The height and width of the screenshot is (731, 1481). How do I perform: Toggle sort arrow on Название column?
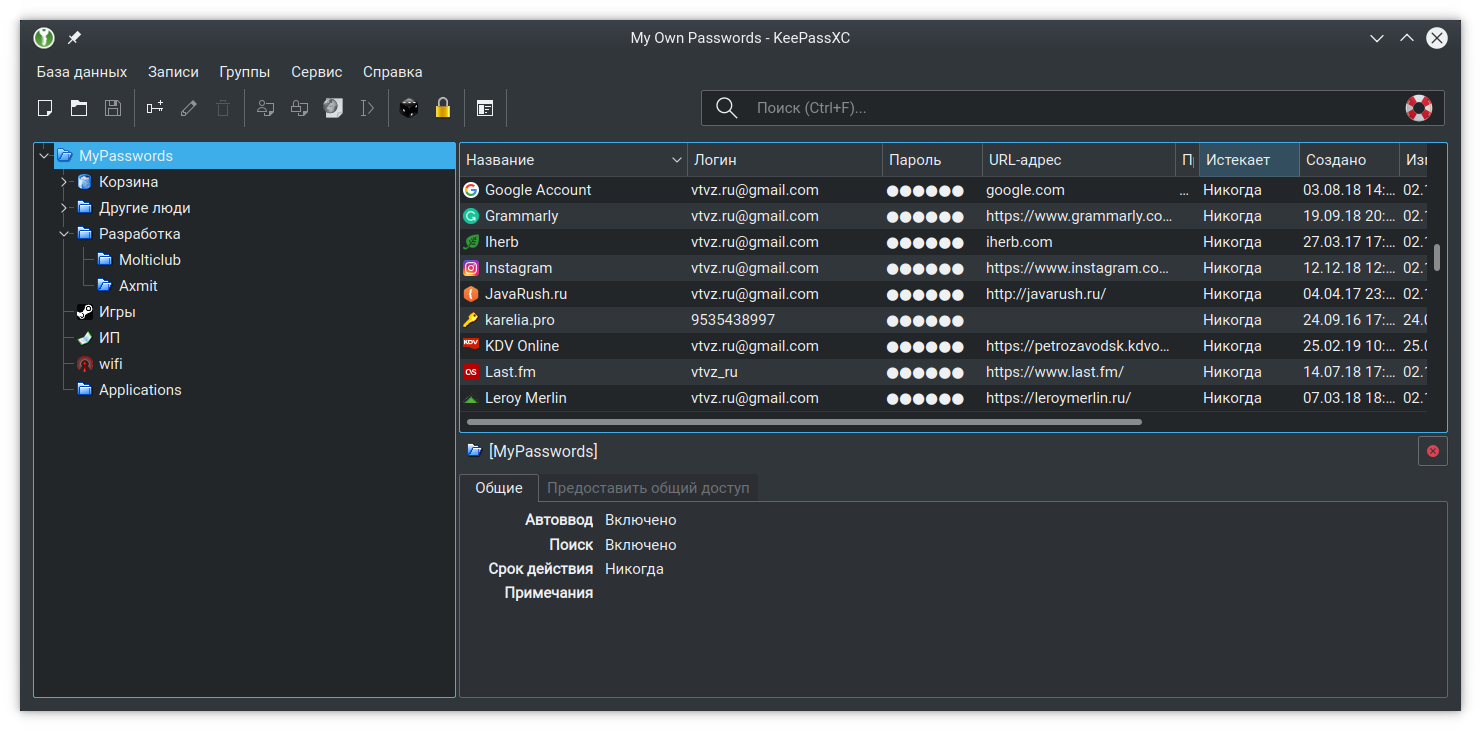coord(677,160)
